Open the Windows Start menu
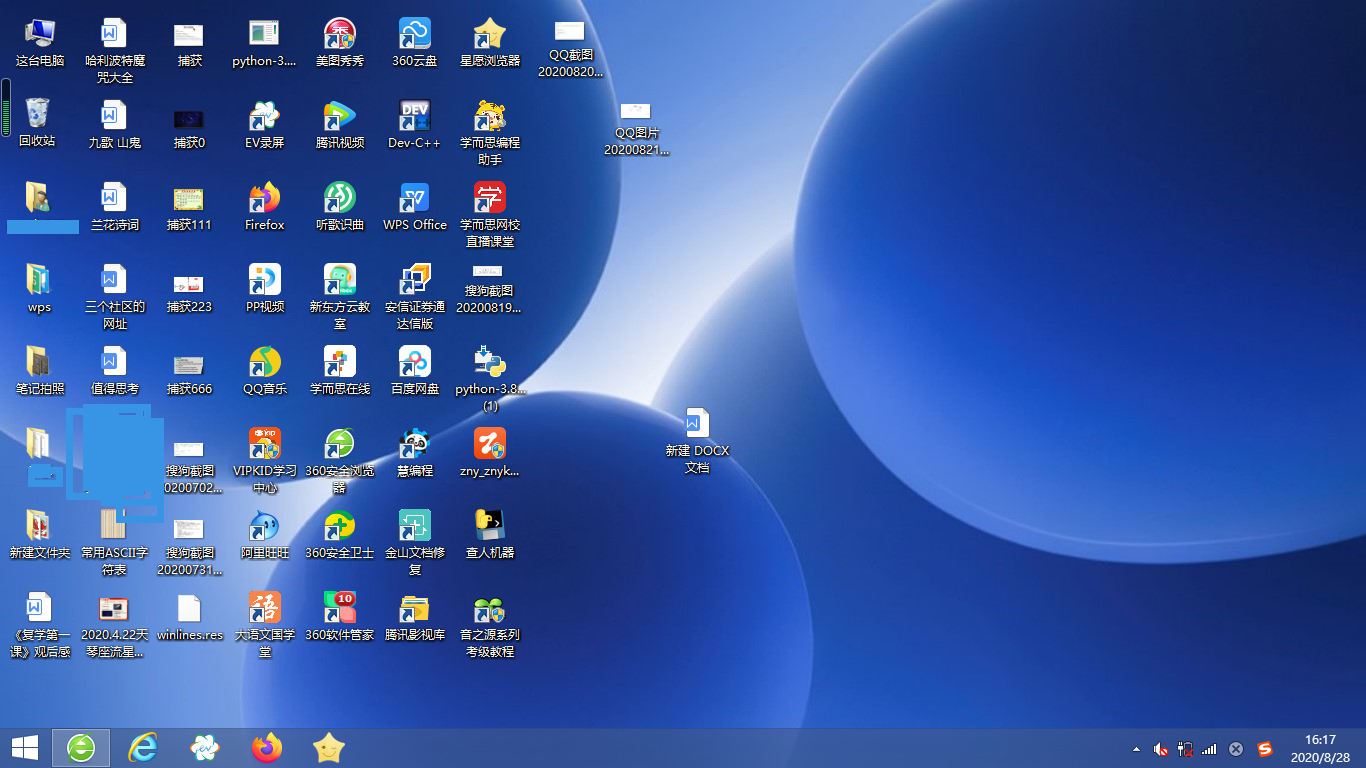Image resolution: width=1366 pixels, height=768 pixels. 25,747
